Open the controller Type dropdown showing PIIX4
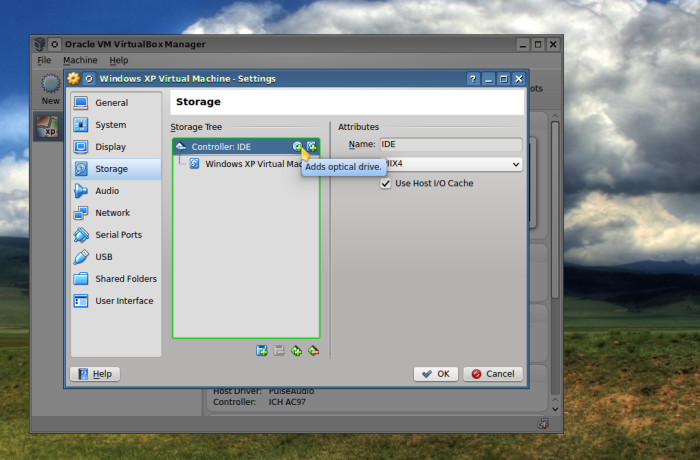 tap(451, 164)
